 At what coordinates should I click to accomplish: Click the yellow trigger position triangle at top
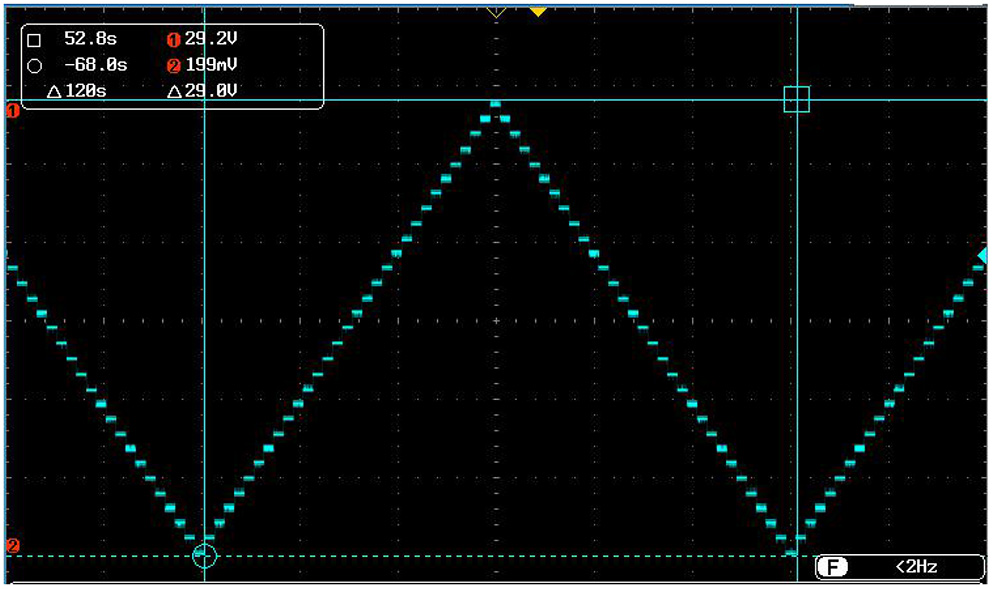538,12
